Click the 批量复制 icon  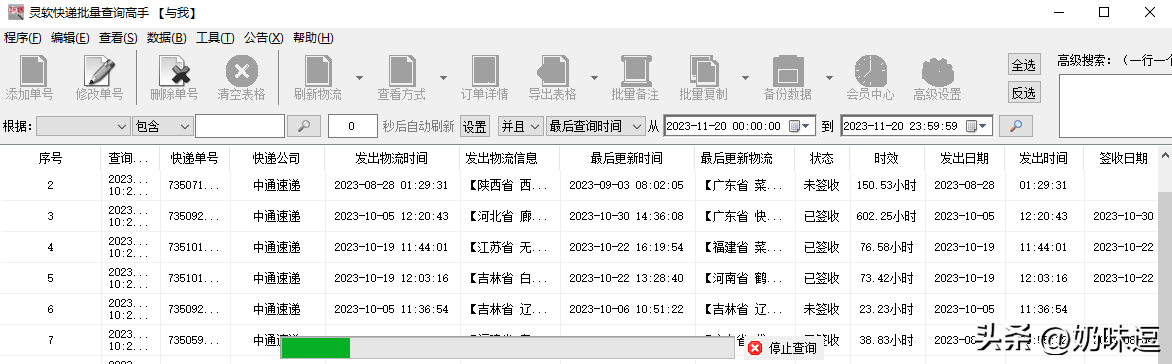[703, 71]
